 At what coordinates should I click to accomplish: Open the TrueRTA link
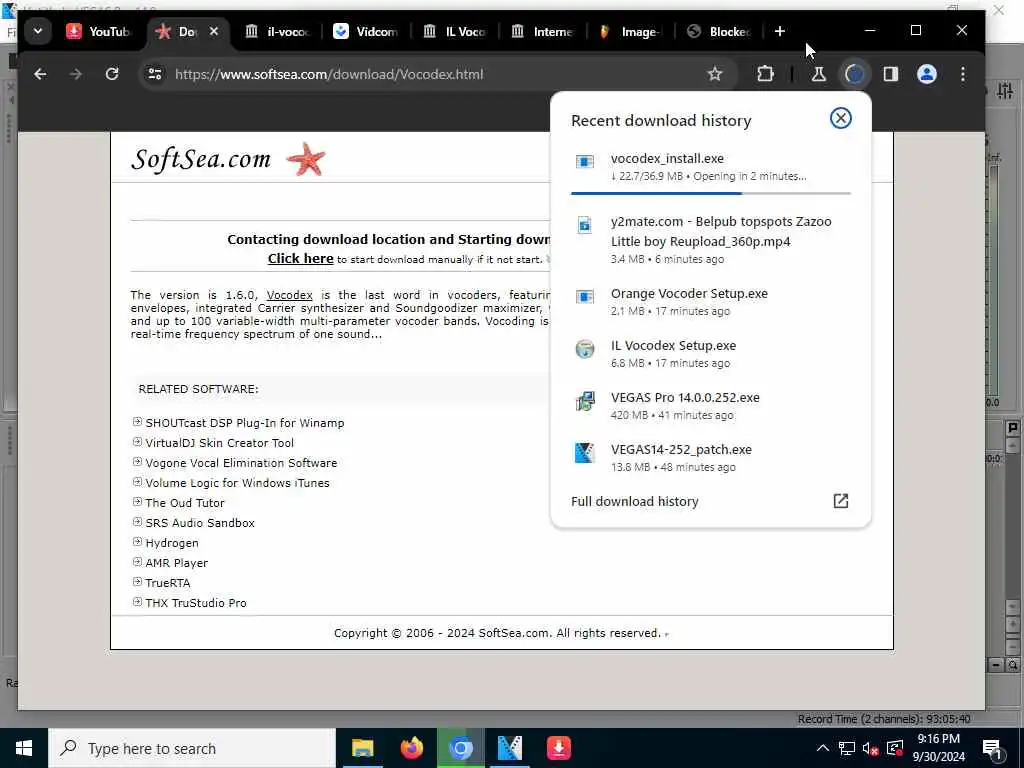pyautogui.click(x=168, y=583)
